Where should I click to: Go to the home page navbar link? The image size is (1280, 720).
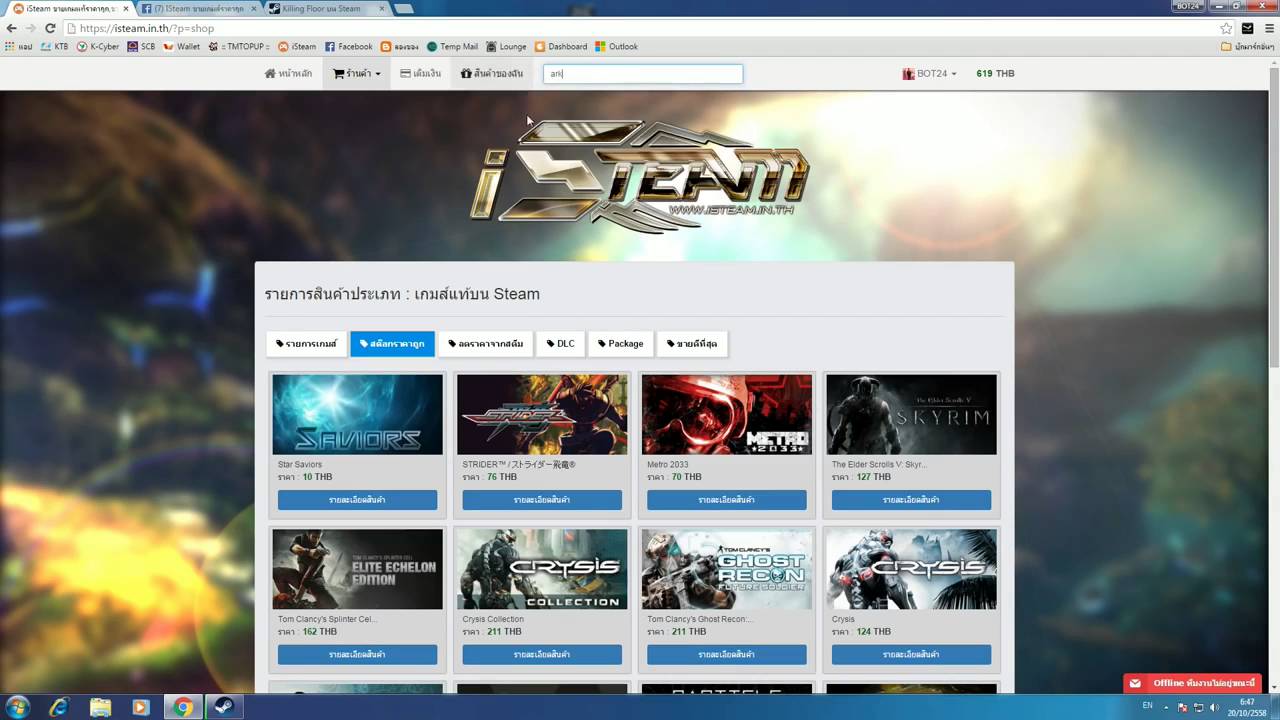pos(288,73)
